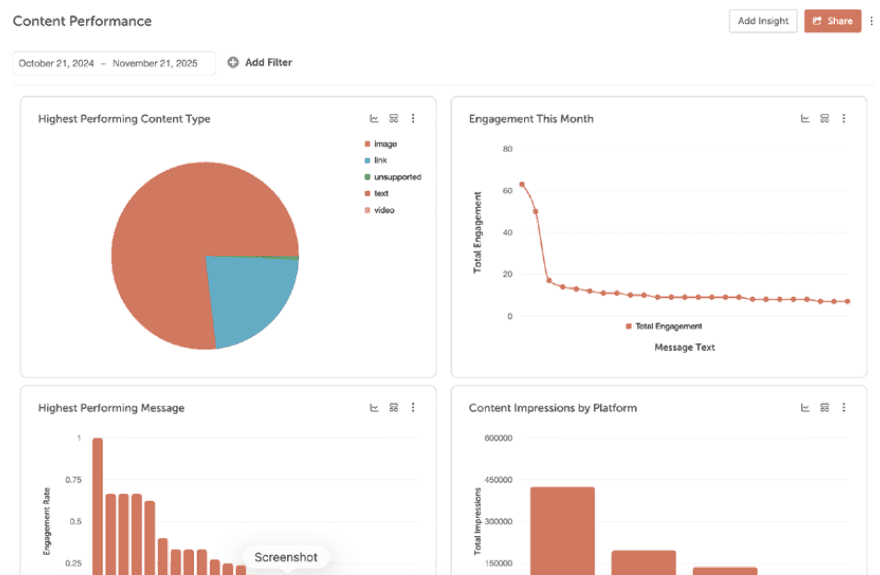Open the date range picker field

[114, 63]
